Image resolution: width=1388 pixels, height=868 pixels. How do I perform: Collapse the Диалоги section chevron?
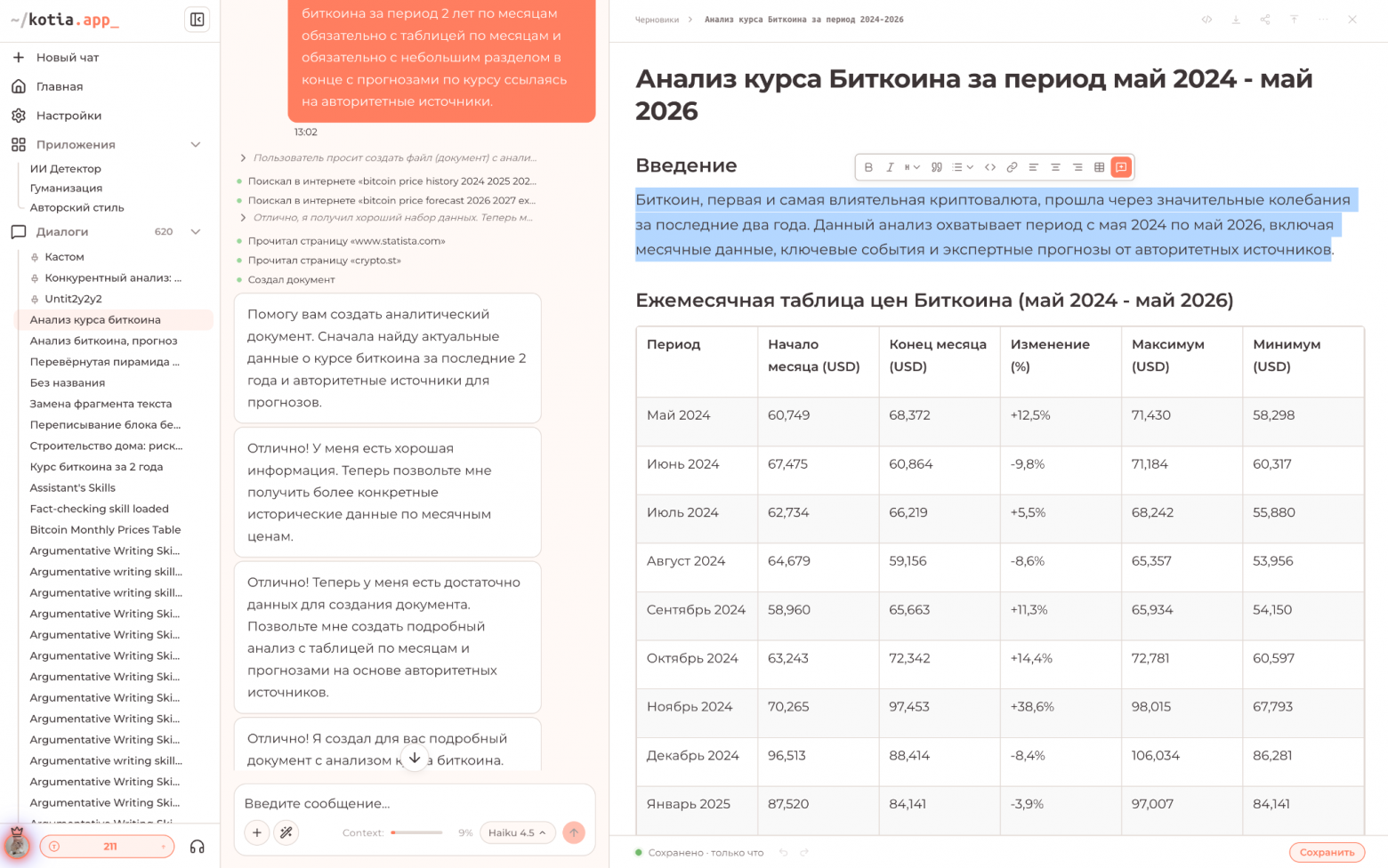[x=196, y=232]
